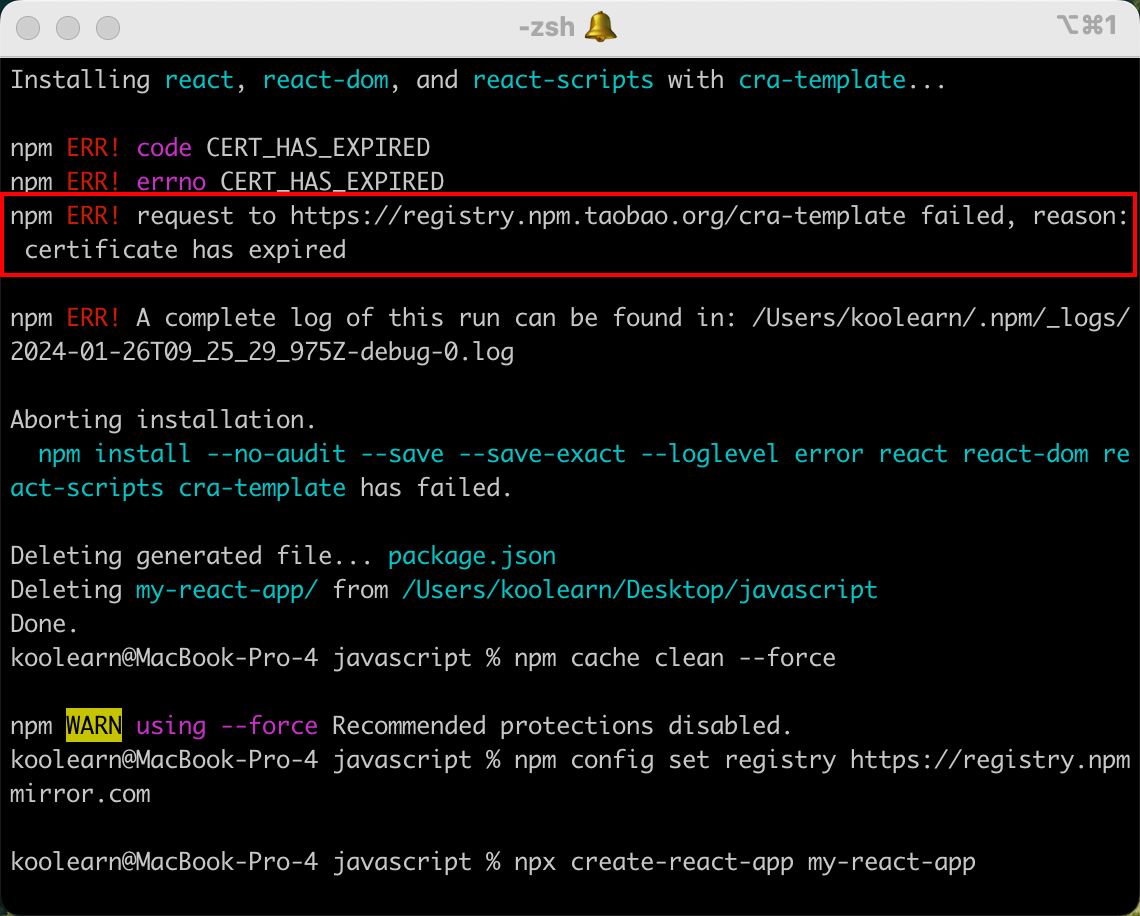Screen dimensions: 1140x916
Task: Click the "--no-audit" flag
Action: pyautogui.click(x=276, y=454)
